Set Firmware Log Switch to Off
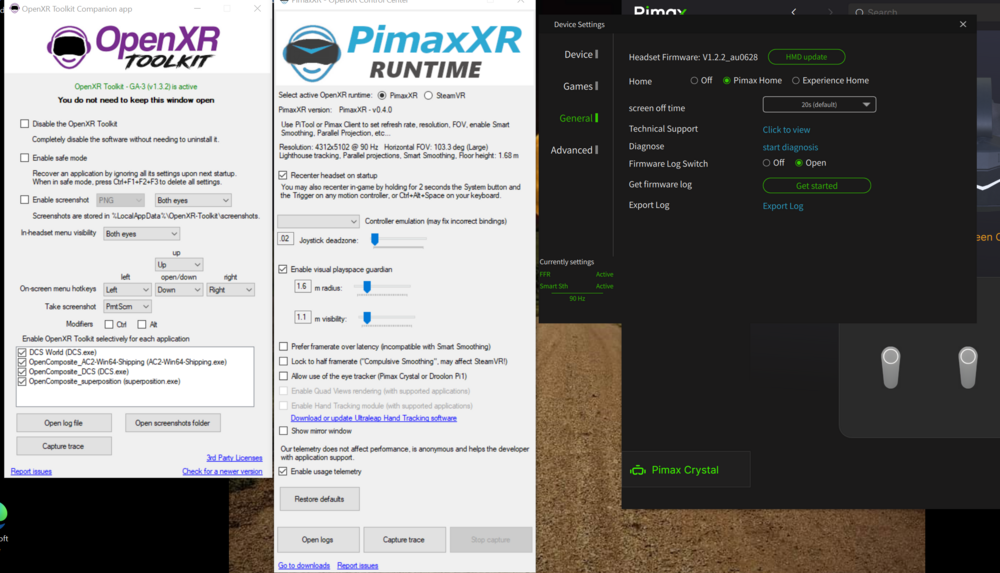This screenshot has height=573, width=1000. click(766, 163)
